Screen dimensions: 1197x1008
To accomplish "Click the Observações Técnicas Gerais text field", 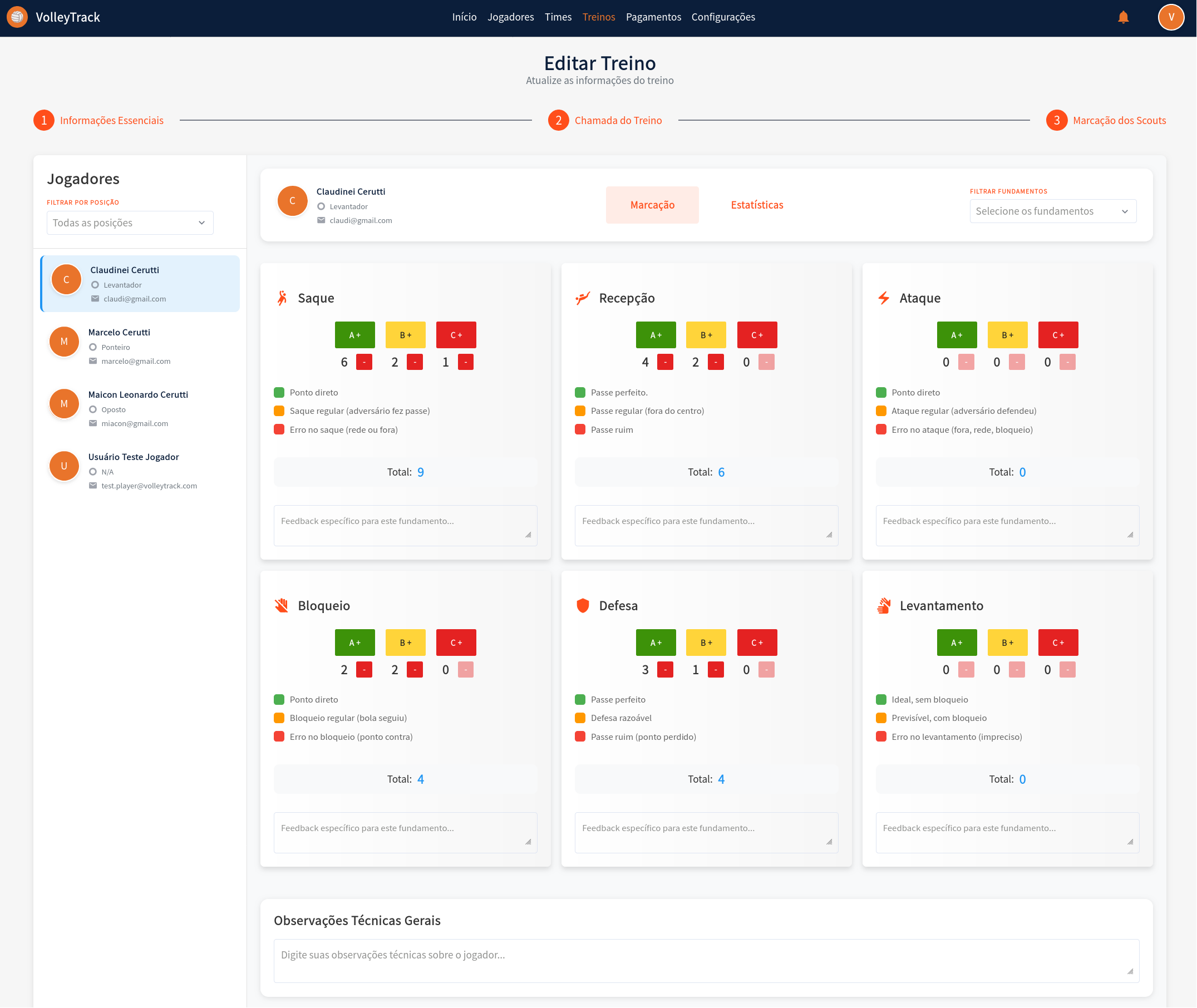I will [x=706, y=960].
